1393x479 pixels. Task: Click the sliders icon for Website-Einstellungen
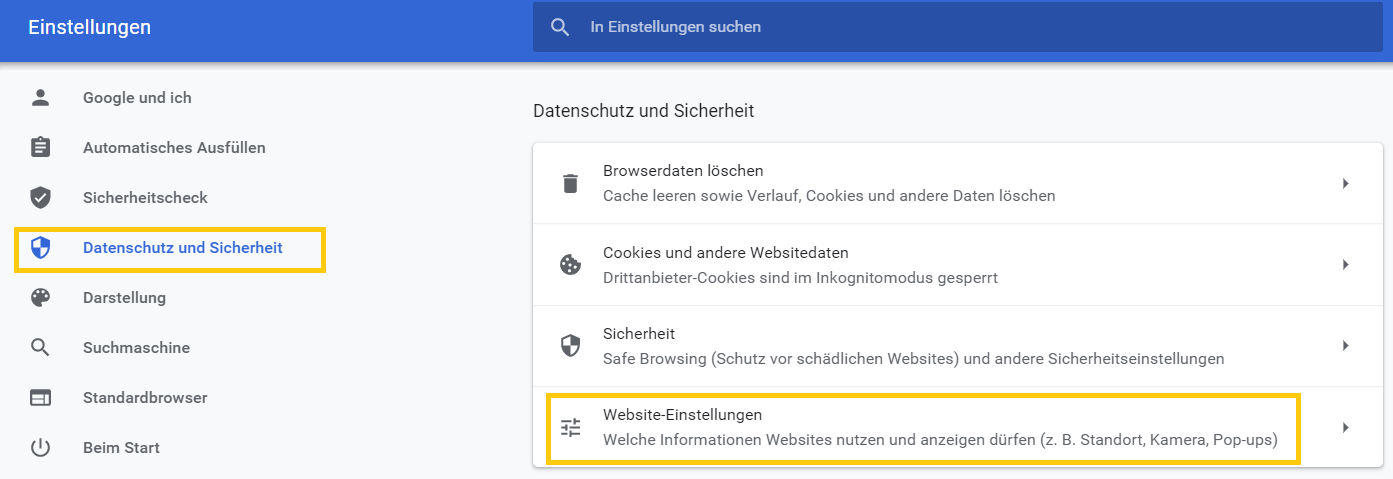(570, 428)
